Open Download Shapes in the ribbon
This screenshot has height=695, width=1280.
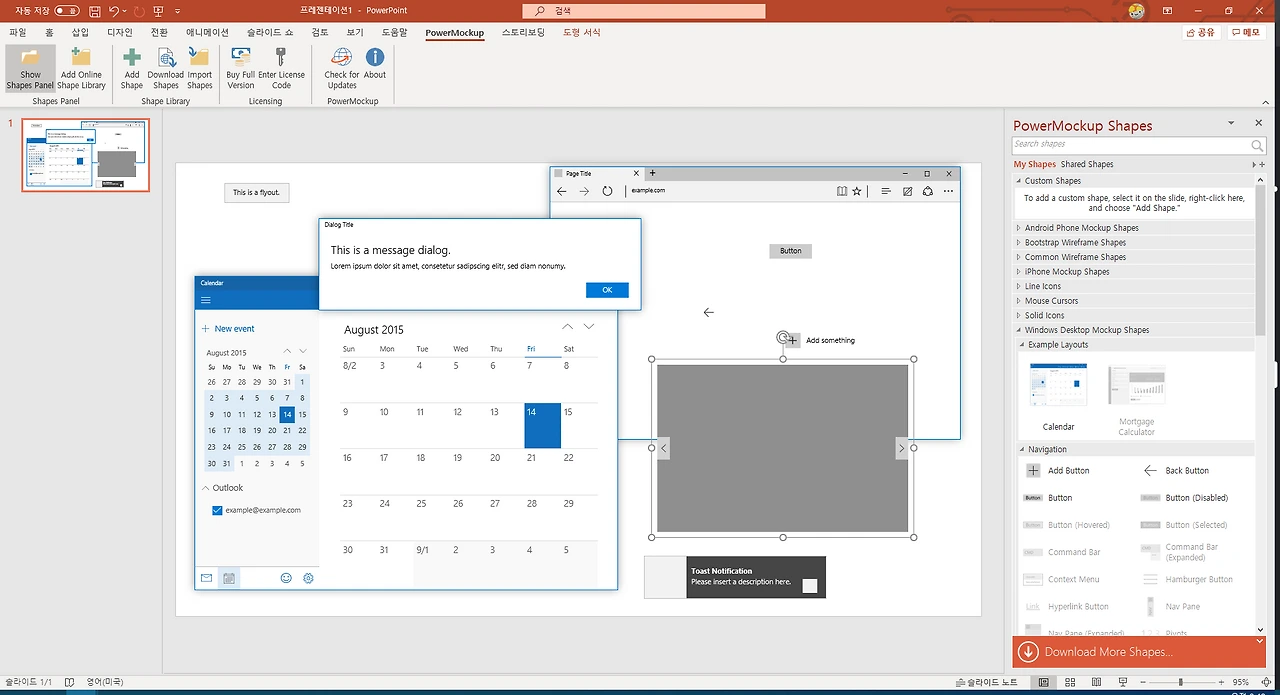click(166, 68)
